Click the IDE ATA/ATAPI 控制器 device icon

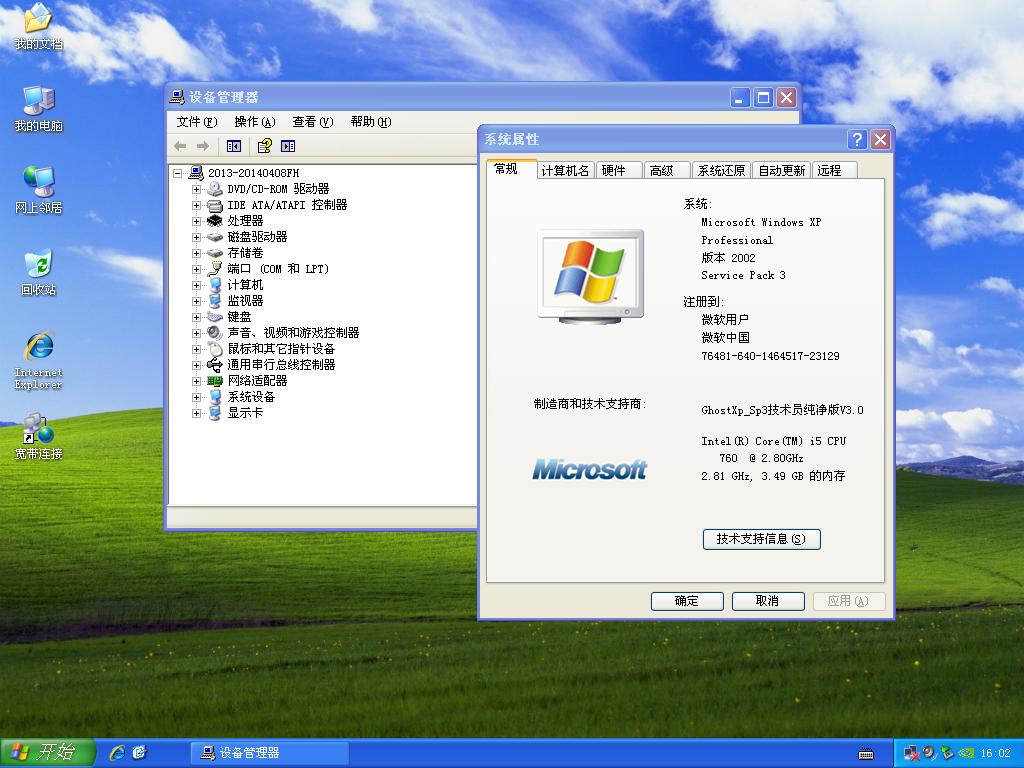point(215,205)
